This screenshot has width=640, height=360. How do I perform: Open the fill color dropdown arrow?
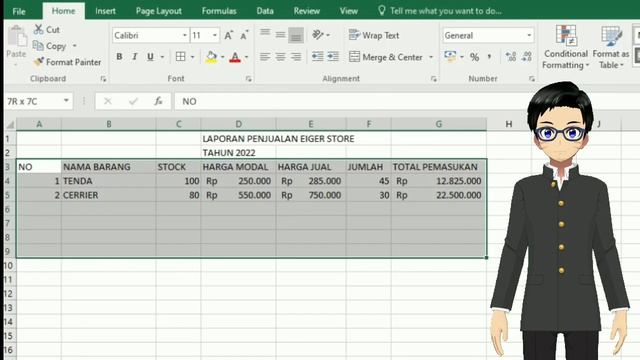[x=222, y=57]
